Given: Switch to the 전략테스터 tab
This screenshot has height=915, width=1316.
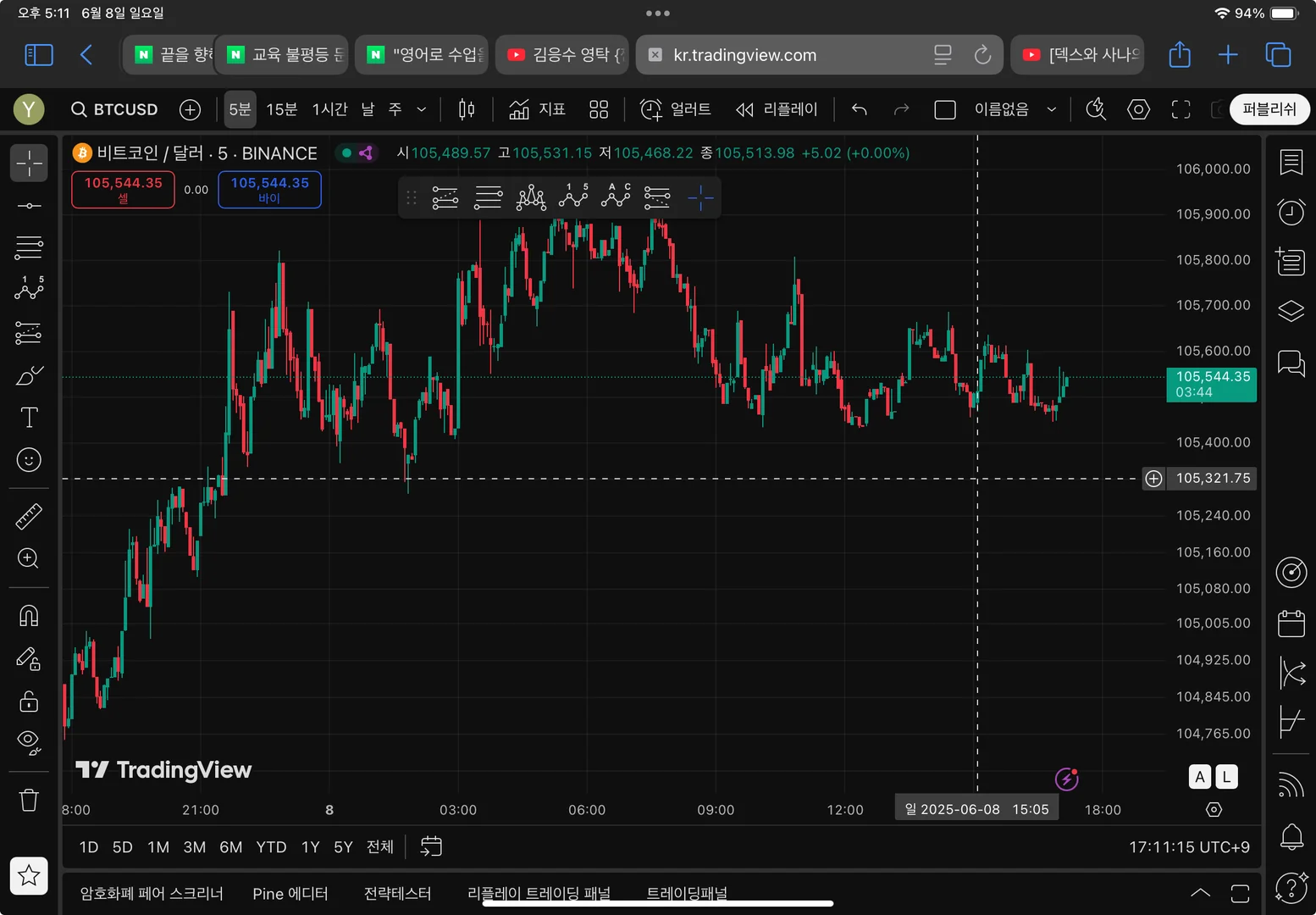Looking at the screenshot, I should [397, 894].
